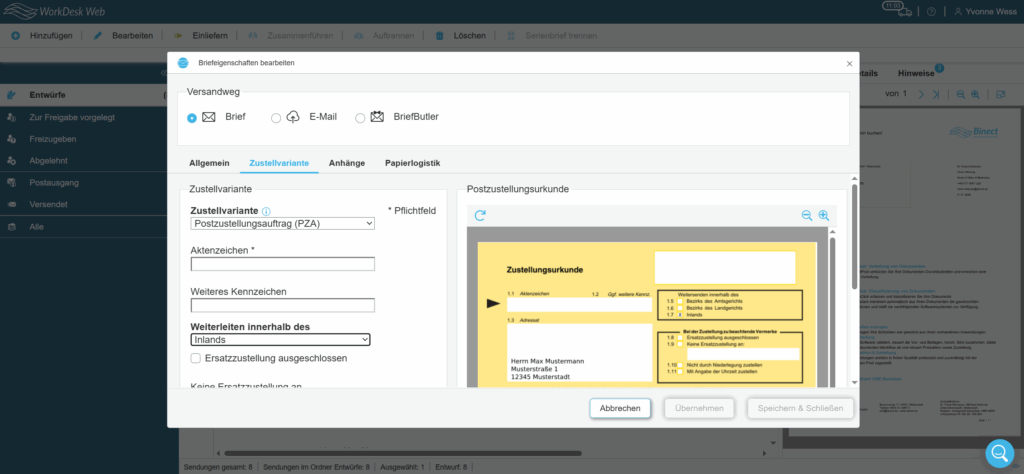The image size is (1024, 474).
Task: Open the Zustellvariante dropdown
Action: coord(282,224)
